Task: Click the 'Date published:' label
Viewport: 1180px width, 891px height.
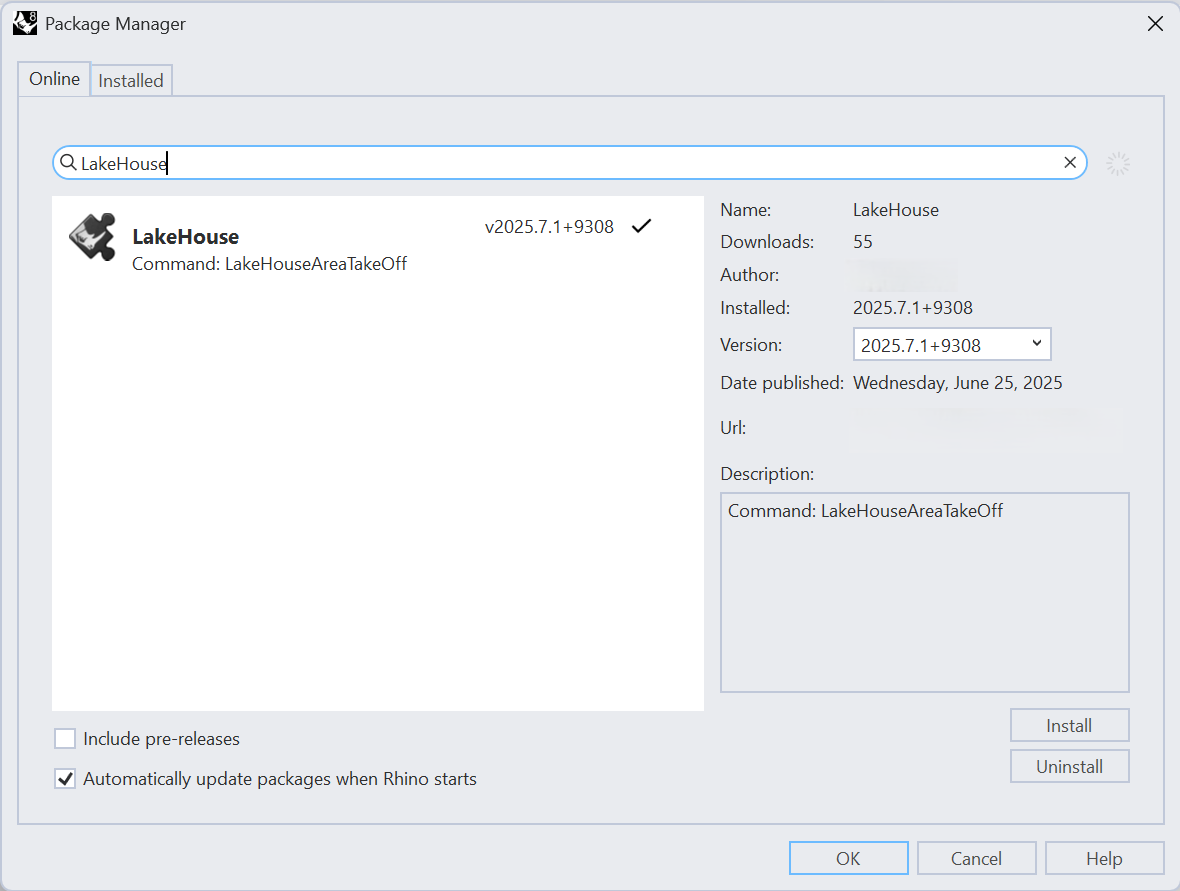Action: 782,382
